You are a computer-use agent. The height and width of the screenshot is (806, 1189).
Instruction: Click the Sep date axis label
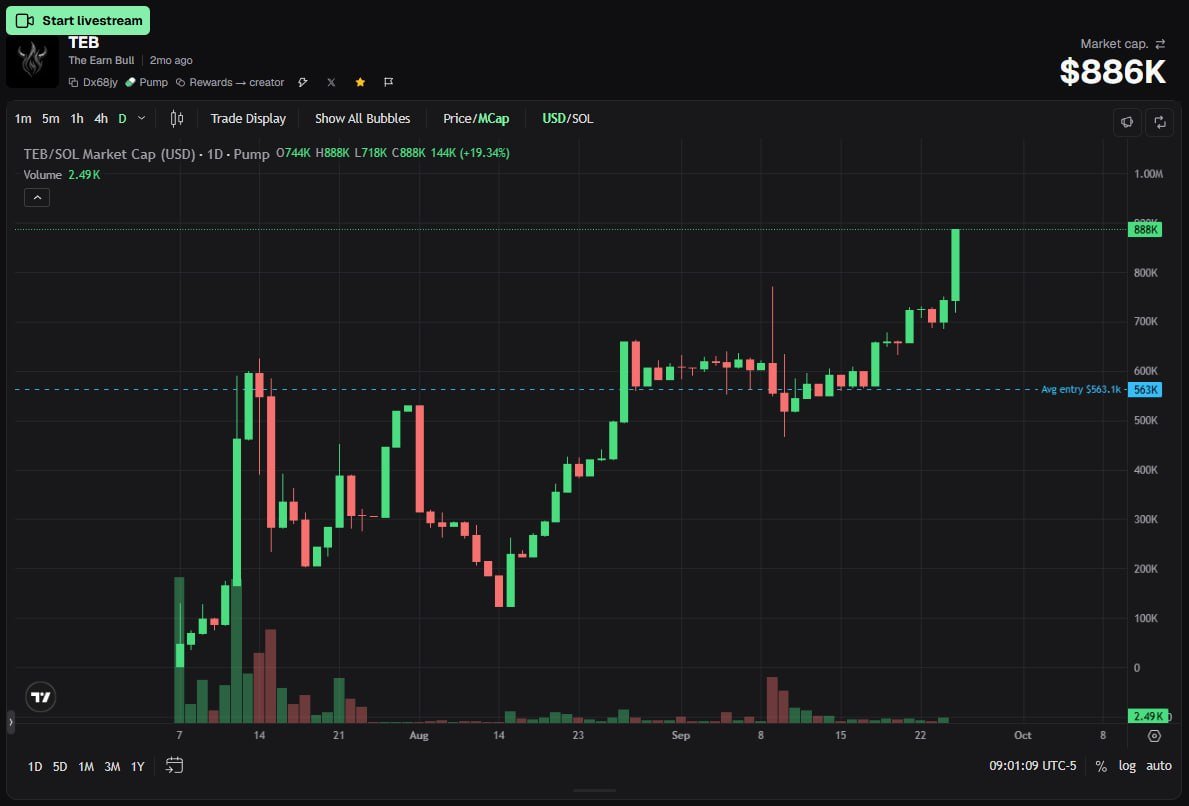(x=681, y=735)
